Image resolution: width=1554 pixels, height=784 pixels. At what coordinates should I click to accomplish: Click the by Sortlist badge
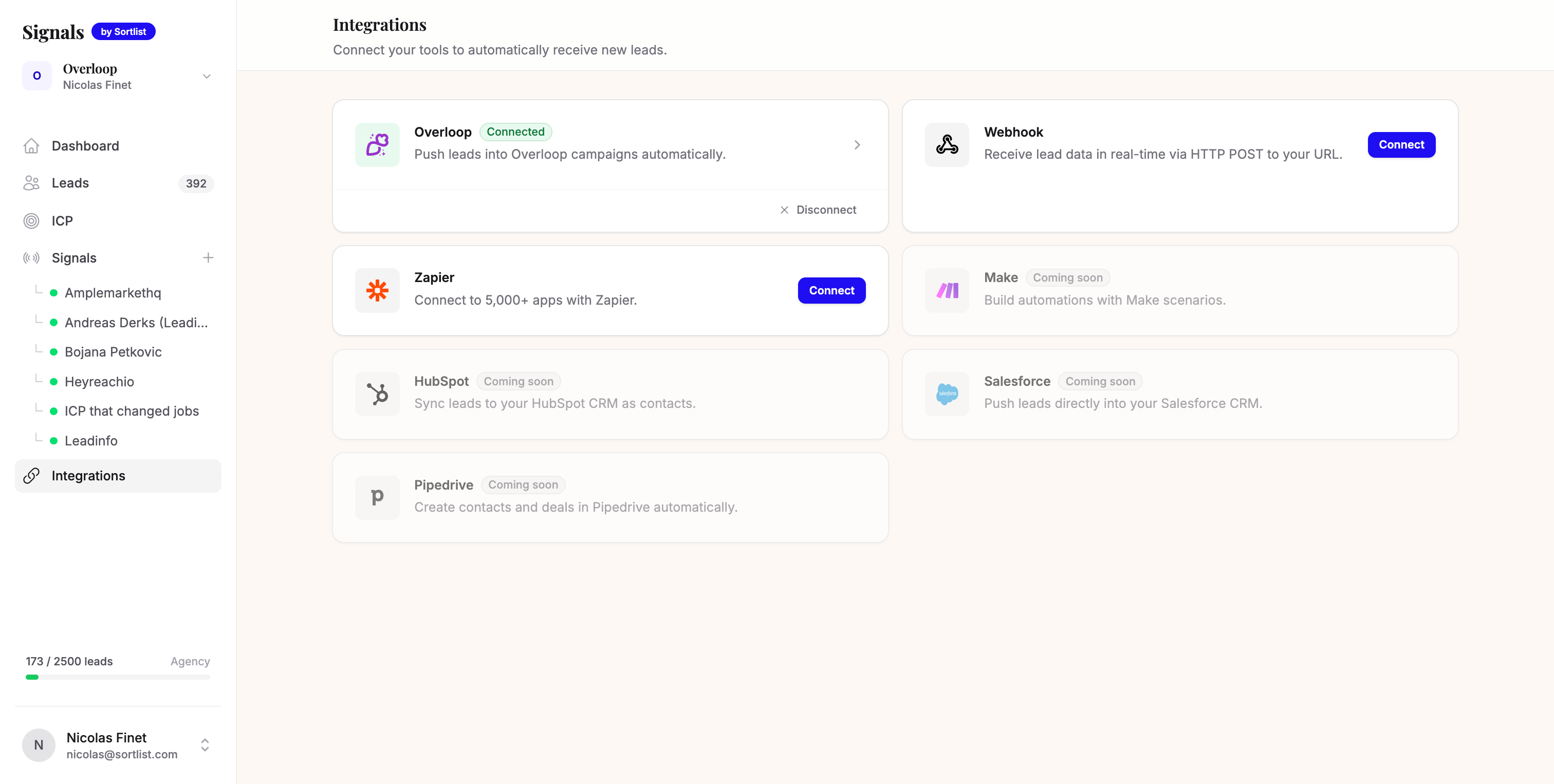(x=123, y=31)
